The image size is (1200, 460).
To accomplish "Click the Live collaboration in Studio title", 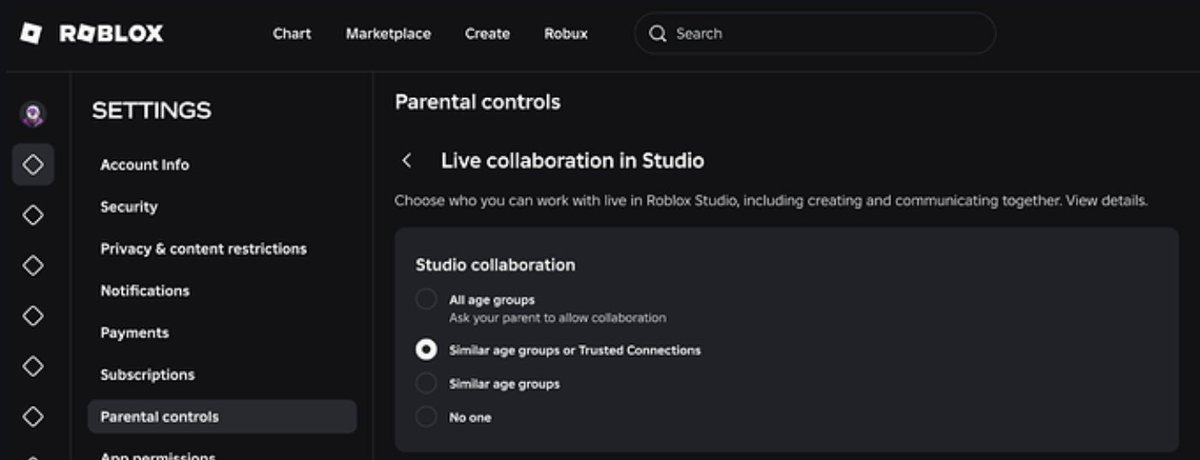I will tap(572, 161).
